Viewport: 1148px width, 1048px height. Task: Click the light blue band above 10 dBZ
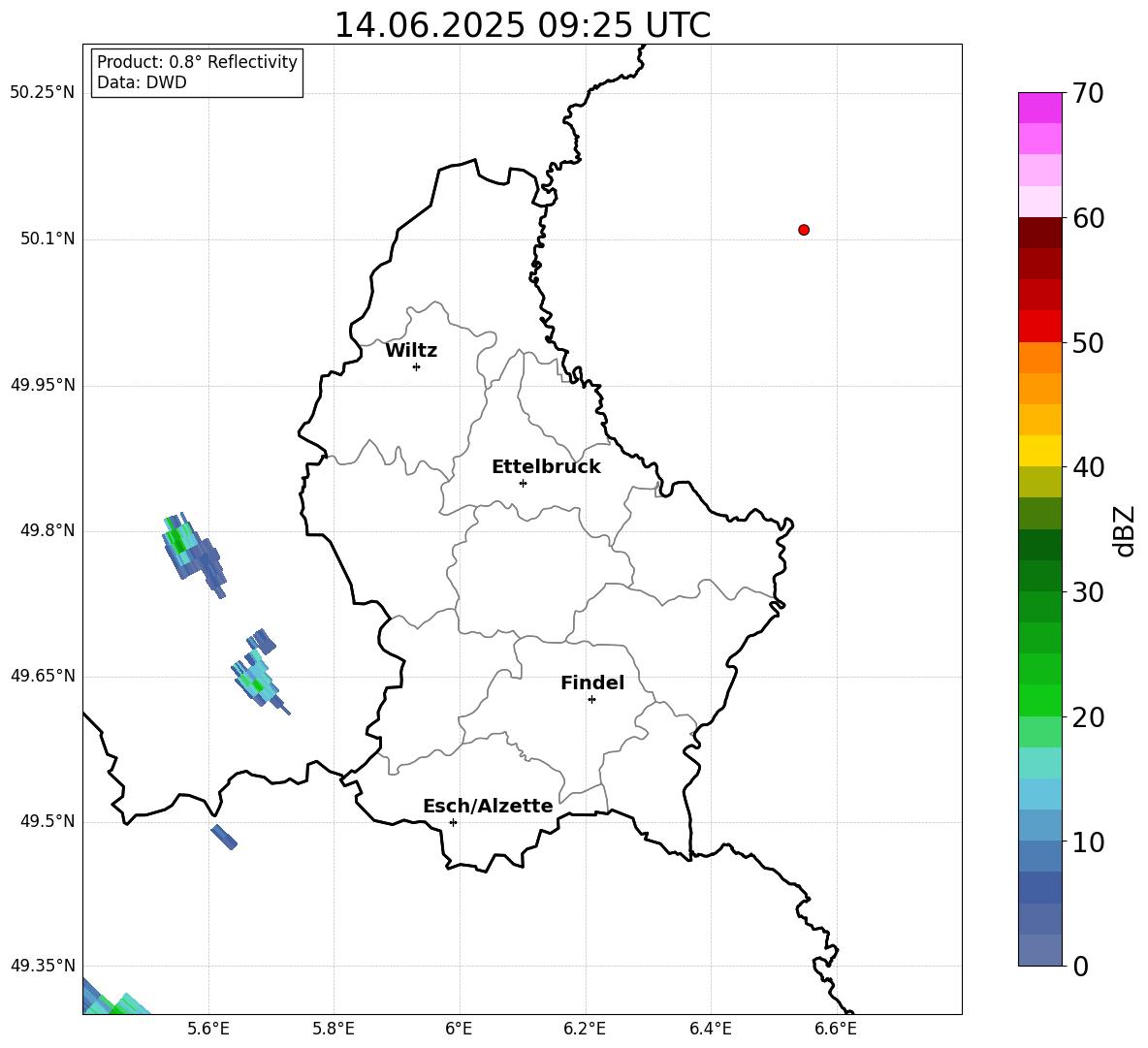[x=1039, y=825]
